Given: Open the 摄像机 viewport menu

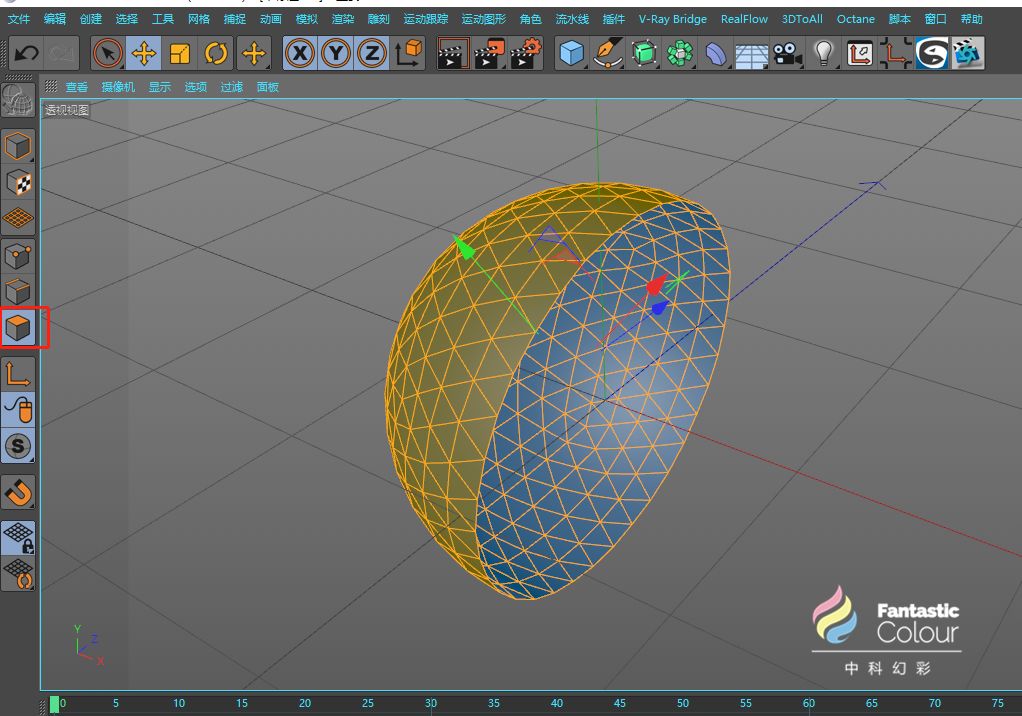Looking at the screenshot, I should [x=118, y=87].
